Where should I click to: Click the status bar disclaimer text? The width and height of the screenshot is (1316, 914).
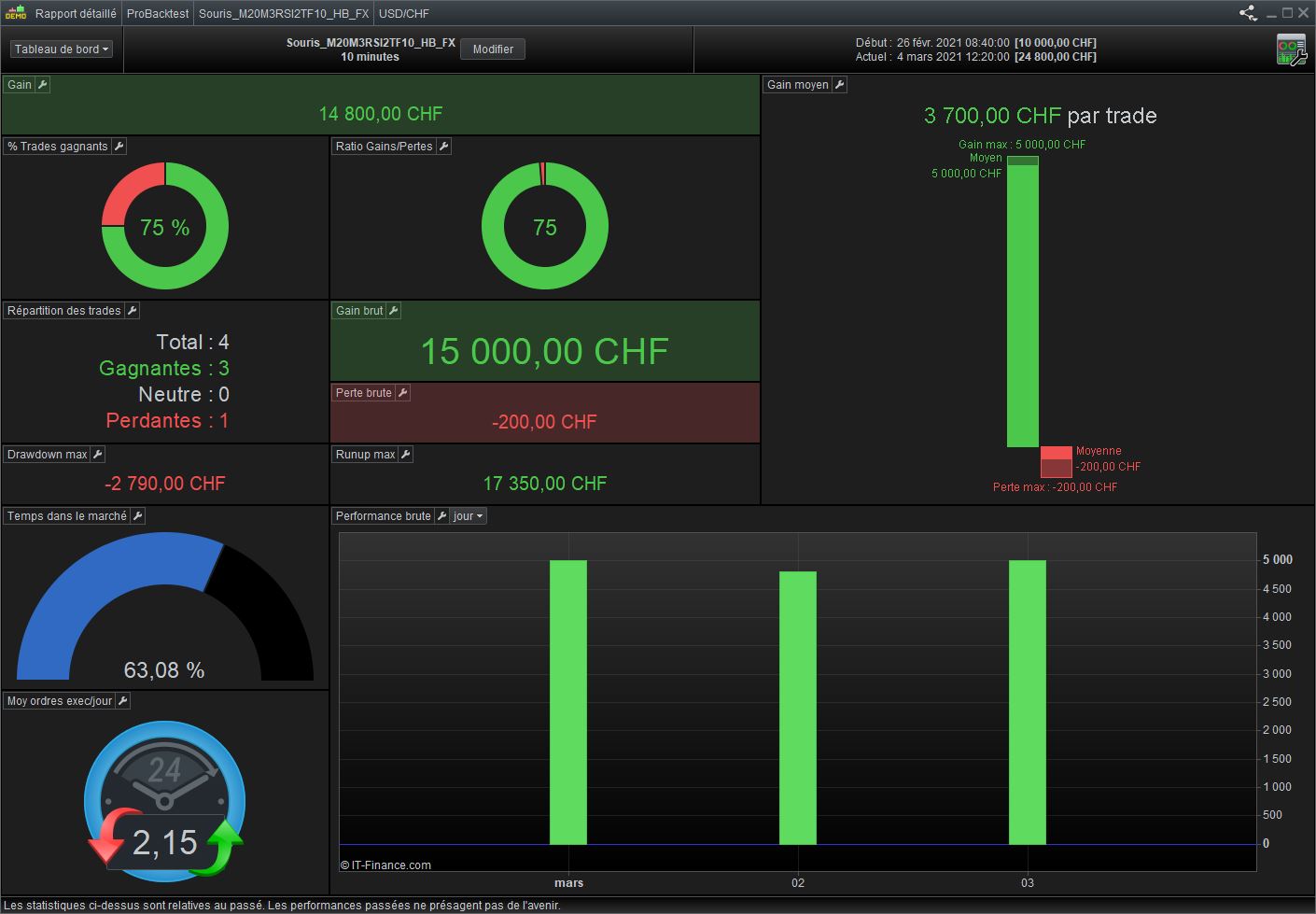pyautogui.click(x=282, y=906)
